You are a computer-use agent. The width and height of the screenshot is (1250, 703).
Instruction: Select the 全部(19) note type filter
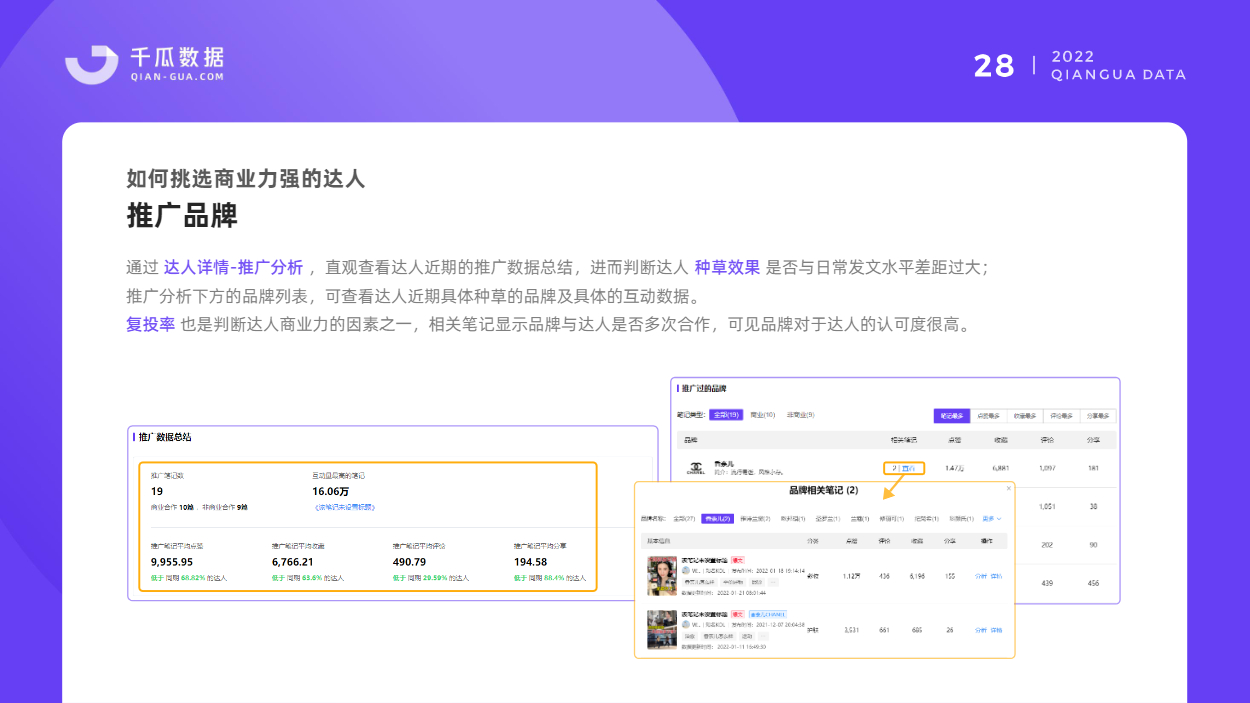tap(726, 415)
